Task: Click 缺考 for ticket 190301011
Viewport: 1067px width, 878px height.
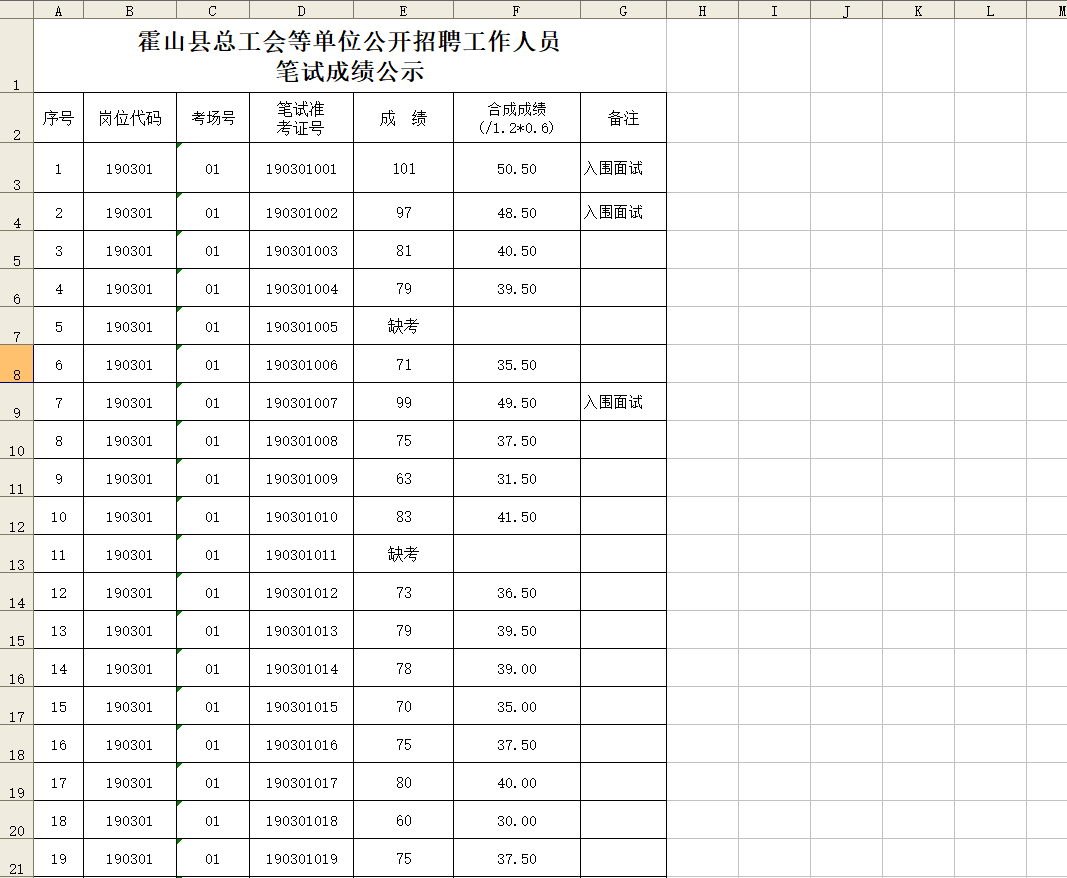Action: point(404,555)
